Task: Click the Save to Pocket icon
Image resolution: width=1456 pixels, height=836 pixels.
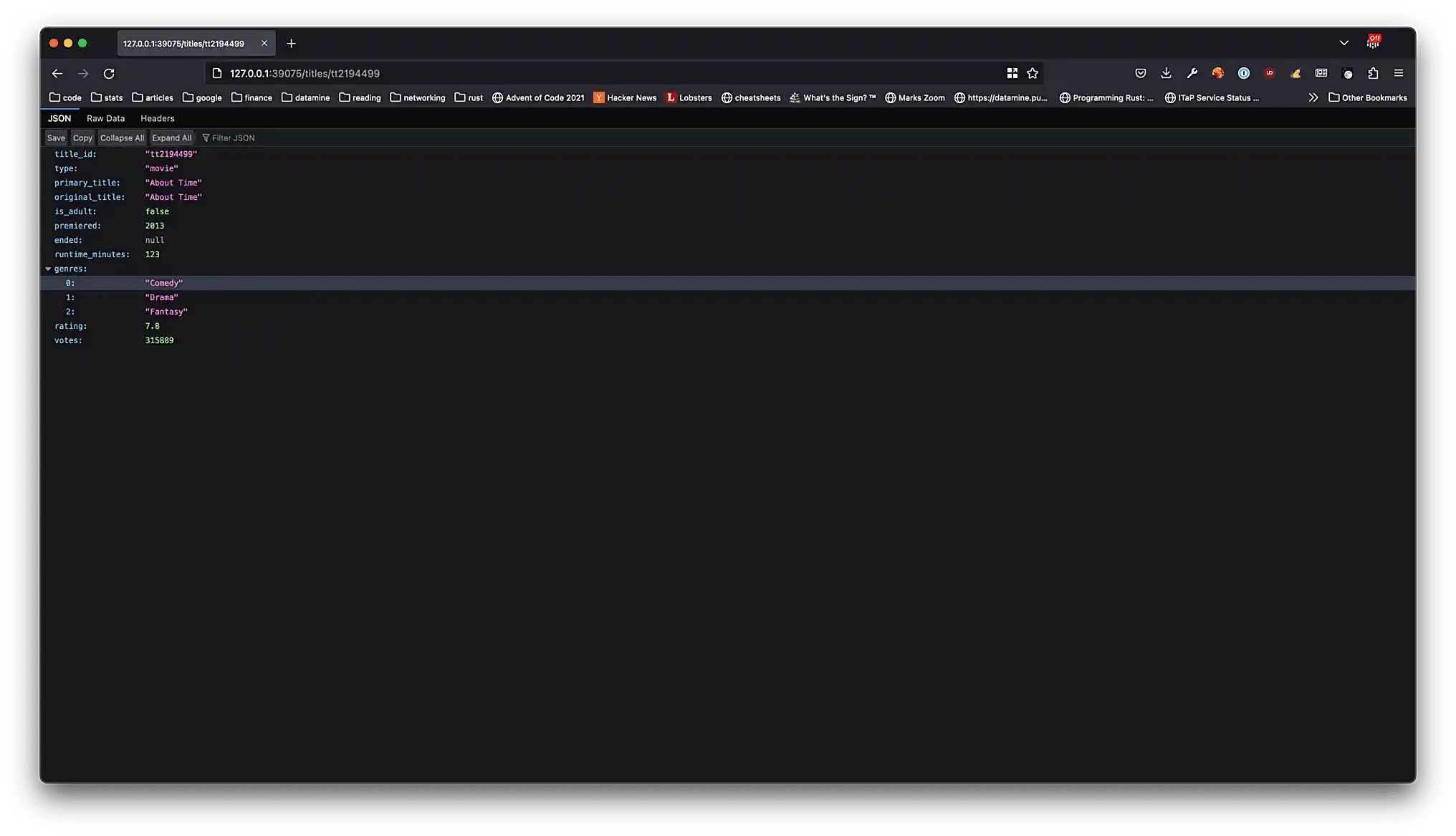Action: pyautogui.click(x=1140, y=73)
